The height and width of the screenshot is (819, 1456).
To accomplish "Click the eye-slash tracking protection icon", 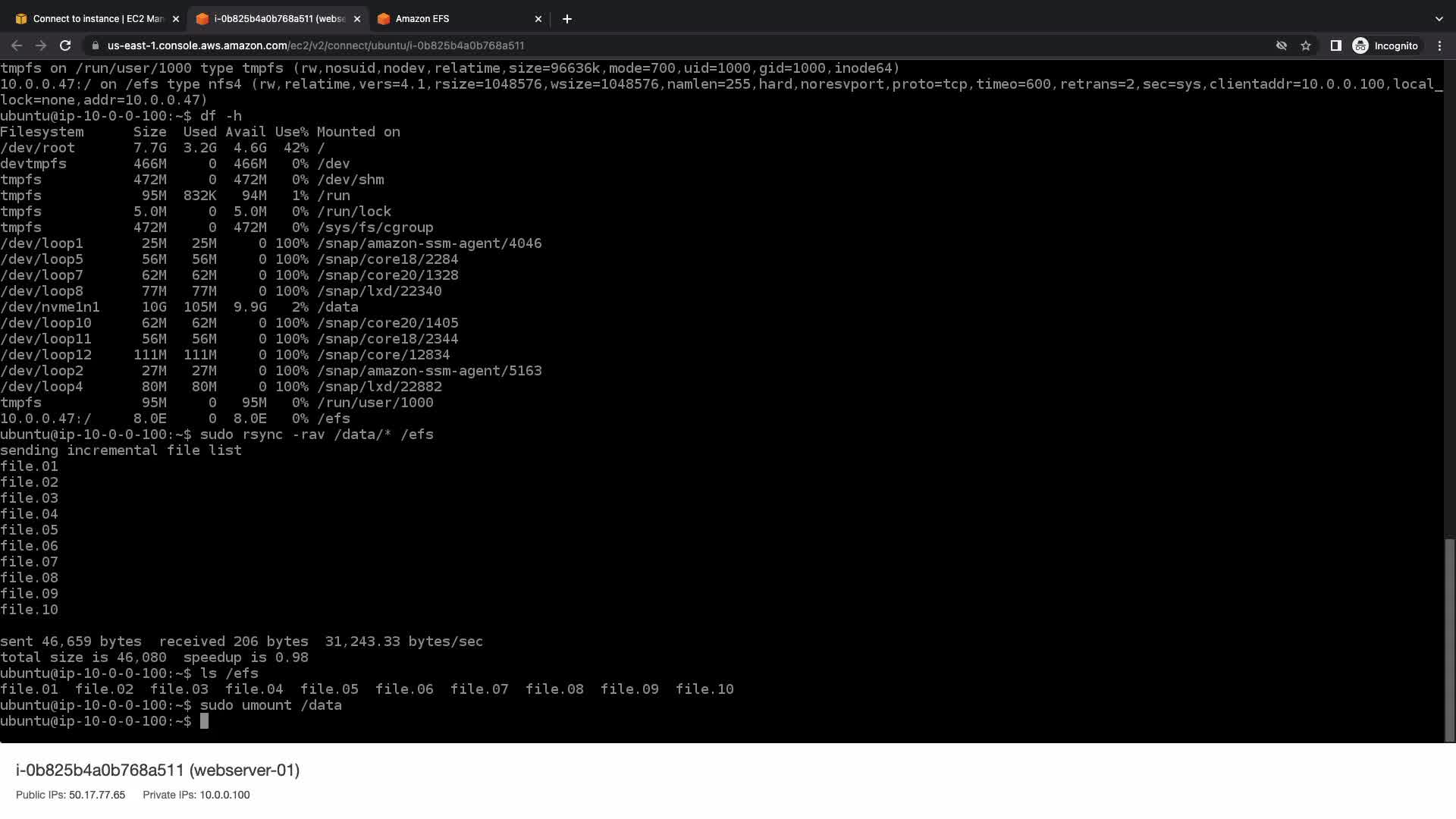I will coord(1281,45).
